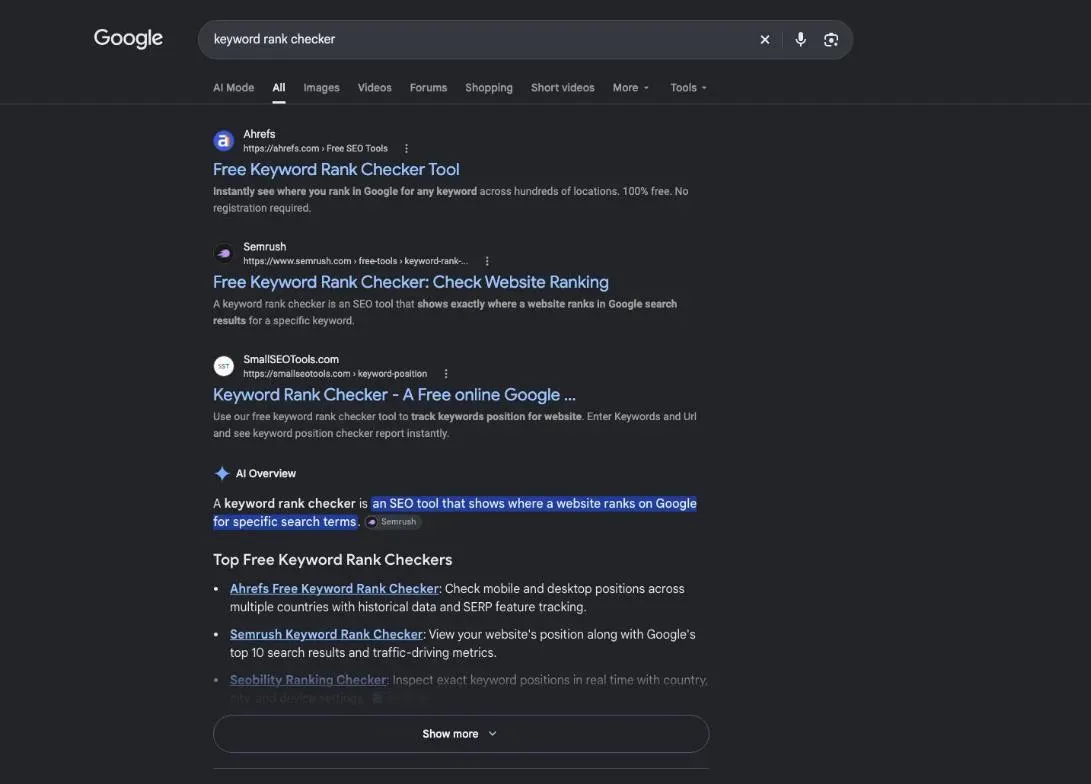Open Keyword Rank Checker - A Free online Google link
Viewport: 1091px width, 784px height.
(x=395, y=395)
